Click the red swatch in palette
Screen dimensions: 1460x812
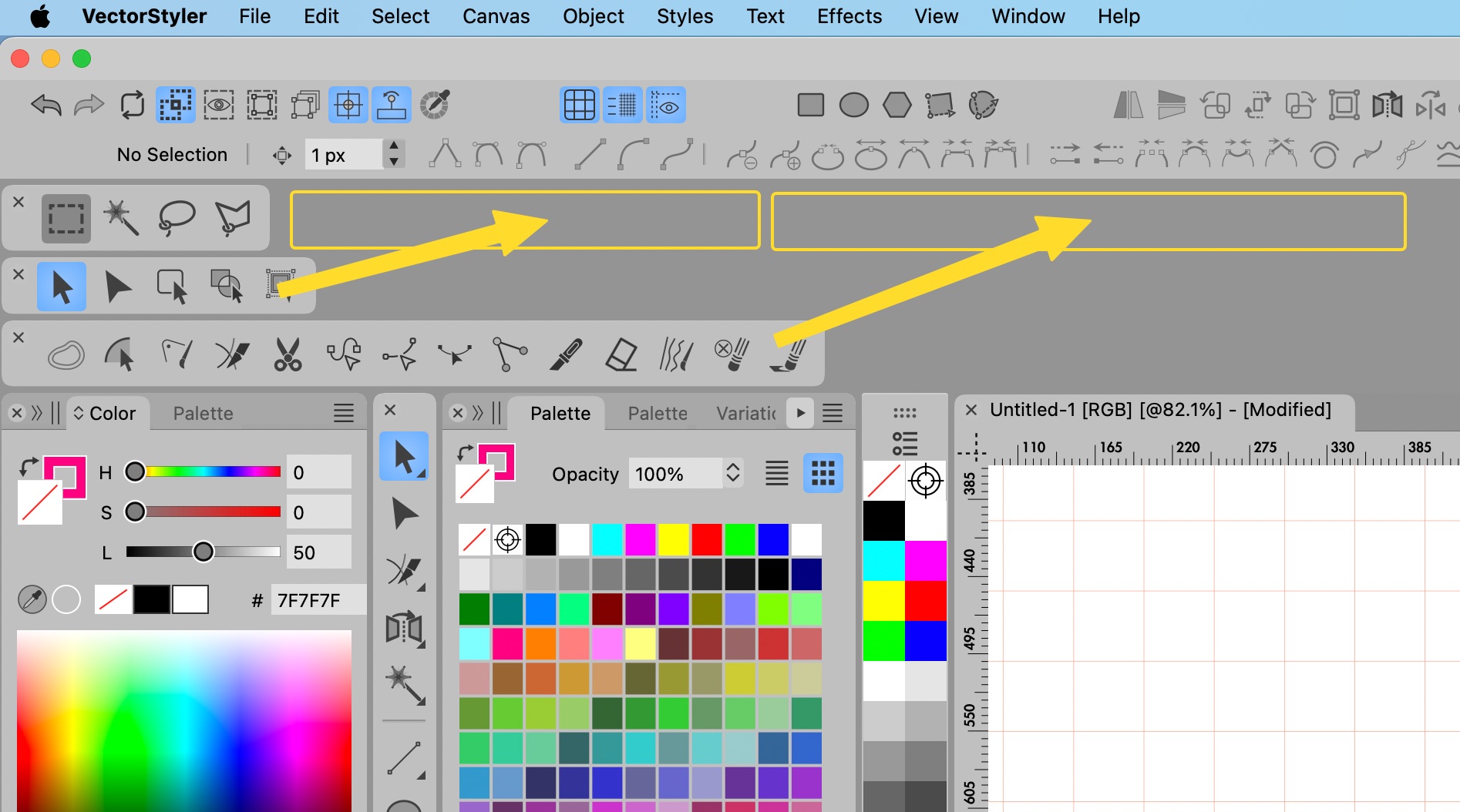(x=706, y=539)
